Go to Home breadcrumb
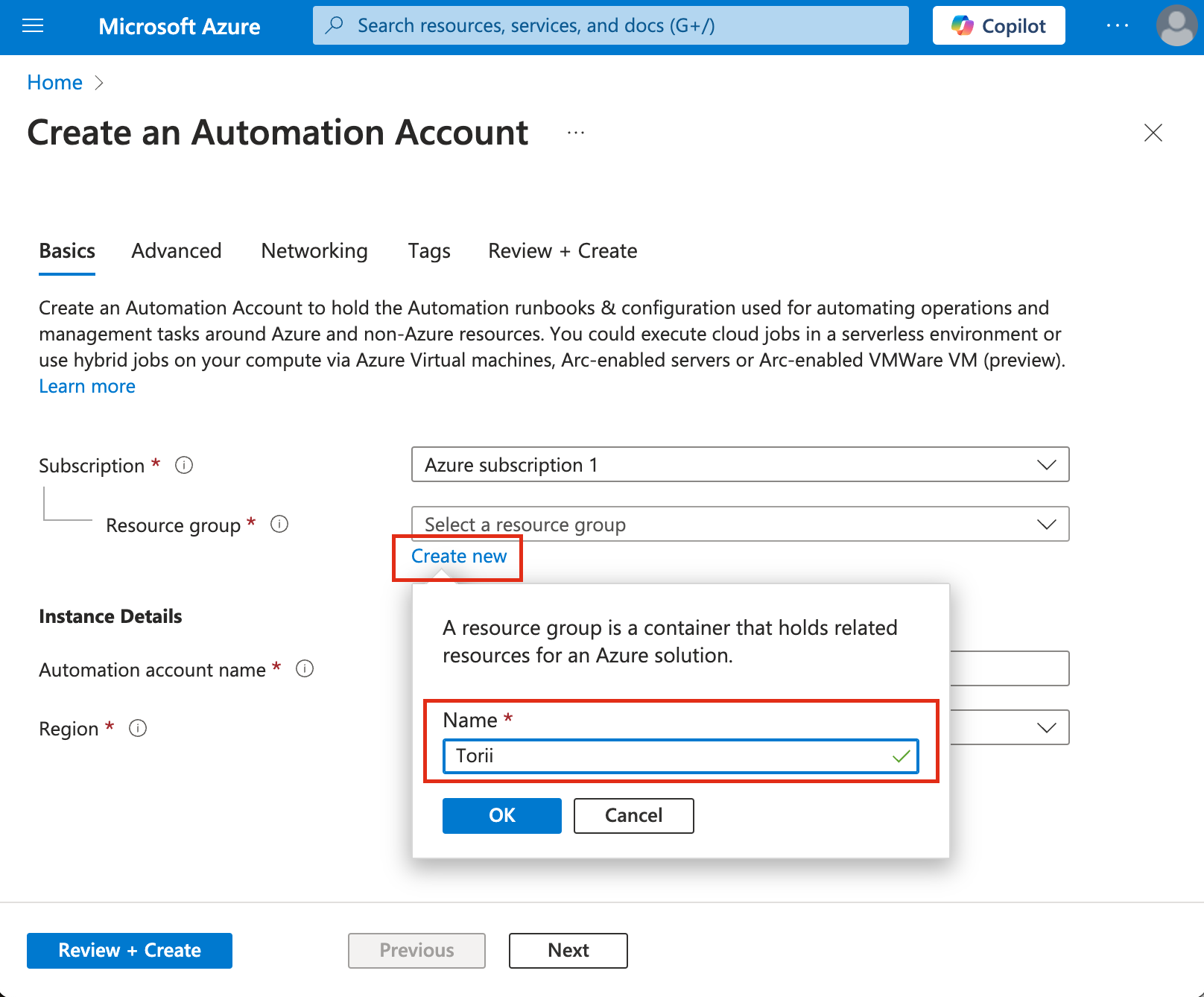The height and width of the screenshot is (997, 1204). click(54, 82)
